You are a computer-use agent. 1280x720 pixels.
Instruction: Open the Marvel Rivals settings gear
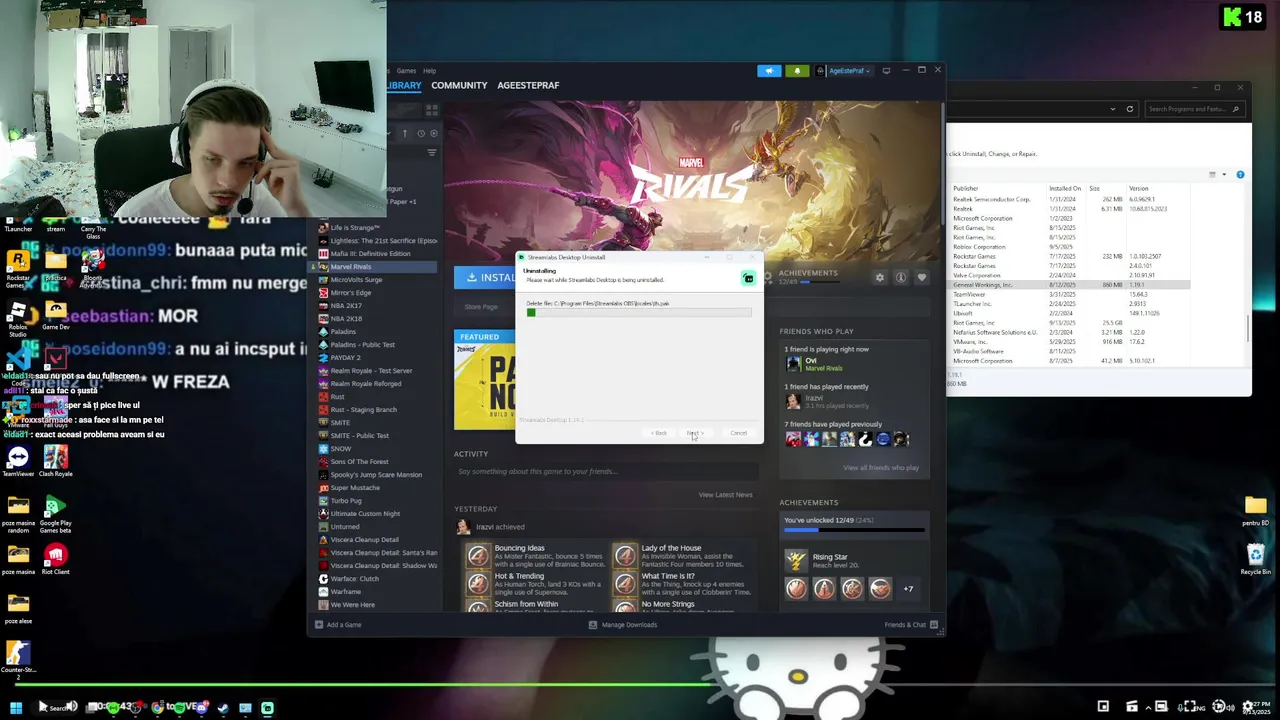(x=880, y=277)
